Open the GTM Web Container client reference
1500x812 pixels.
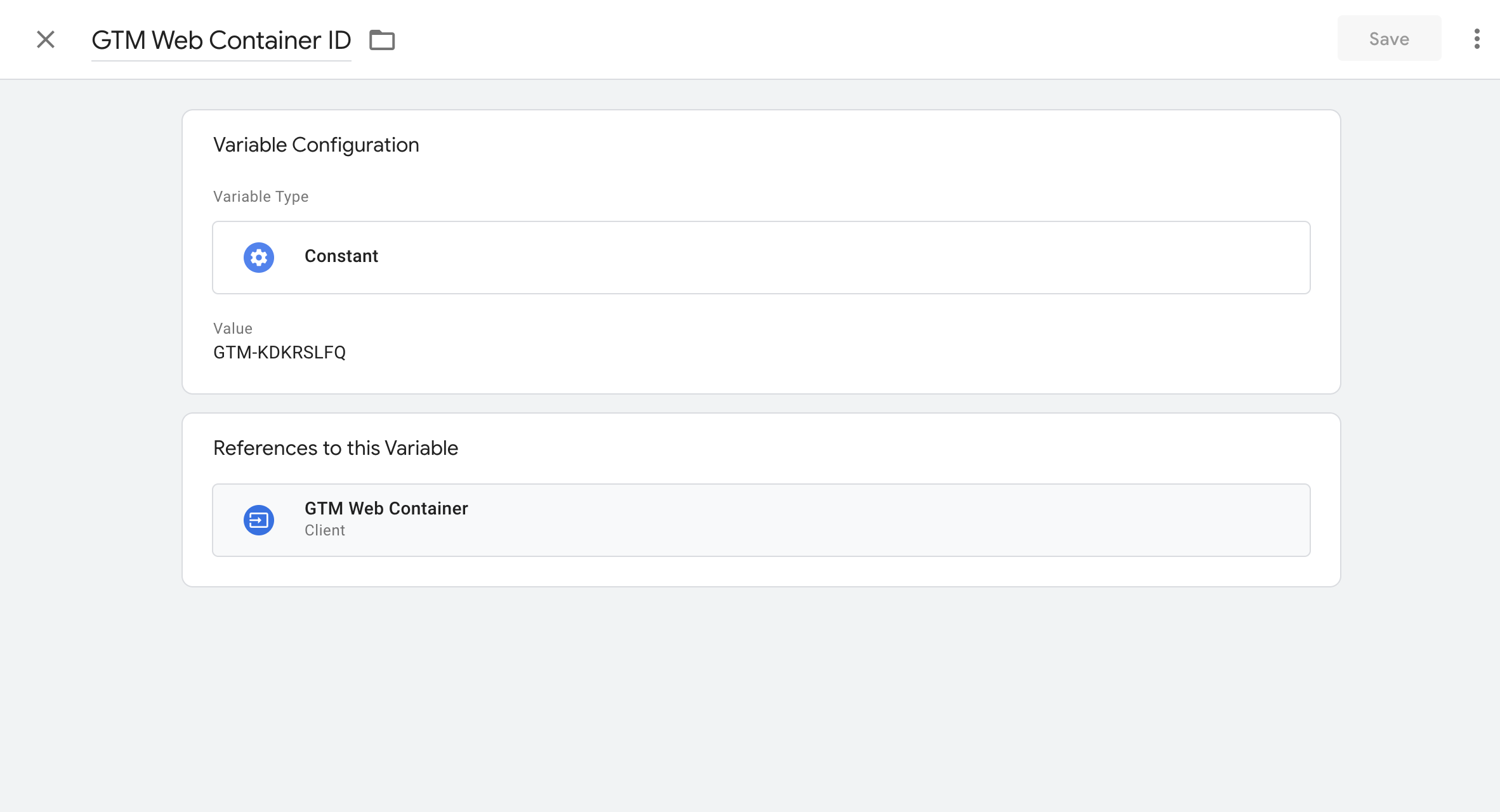[761, 520]
